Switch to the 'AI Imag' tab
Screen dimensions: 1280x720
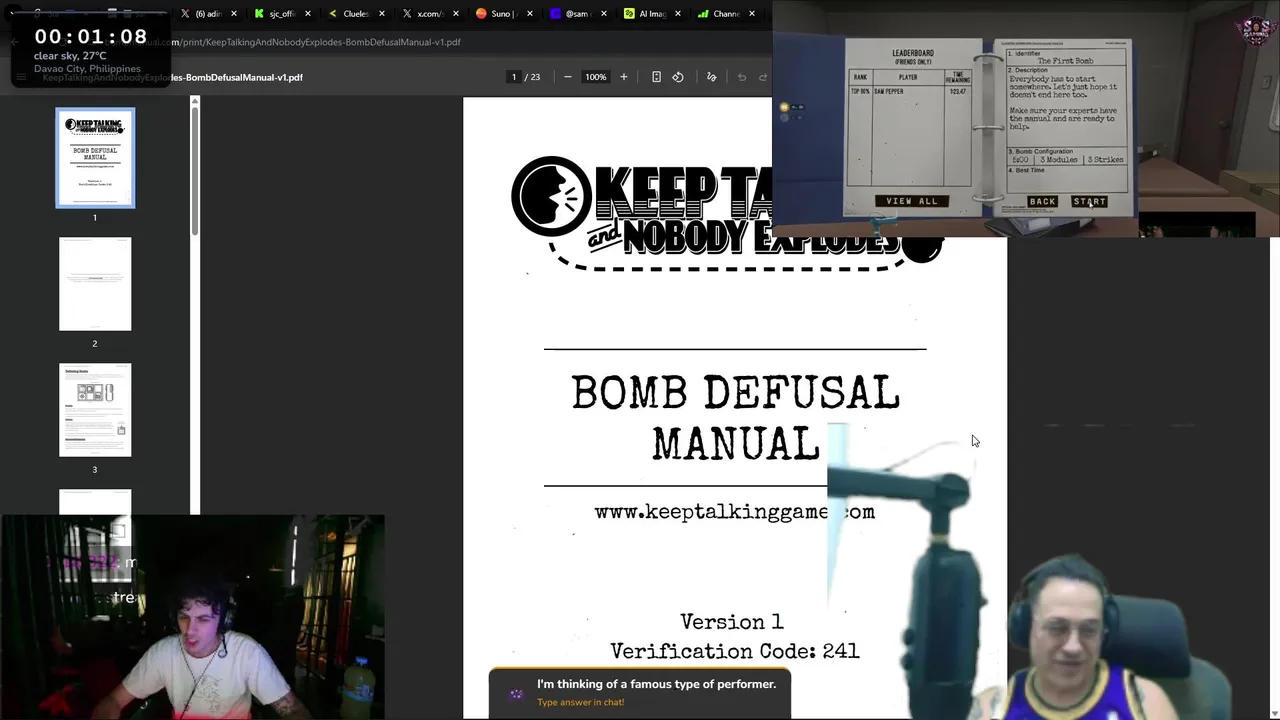click(651, 14)
